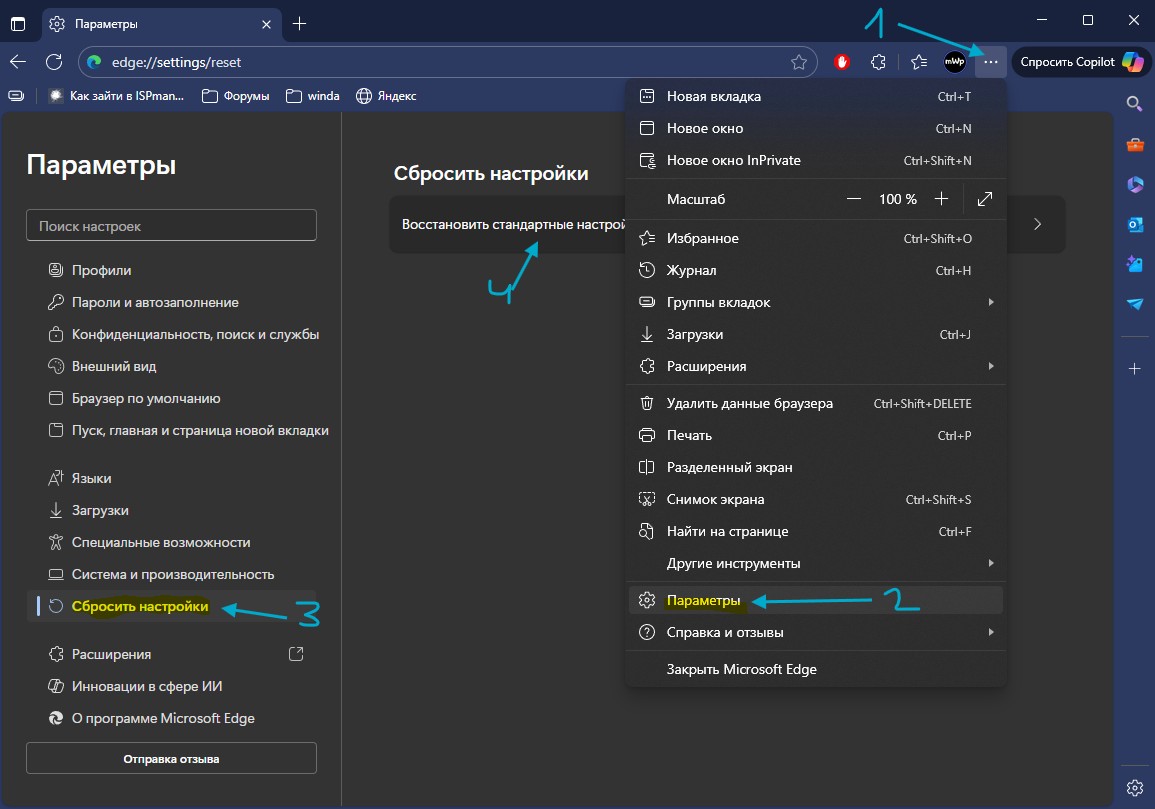Open the Favorites icon in the toolbar
The height and width of the screenshot is (809, 1155).
(919, 62)
